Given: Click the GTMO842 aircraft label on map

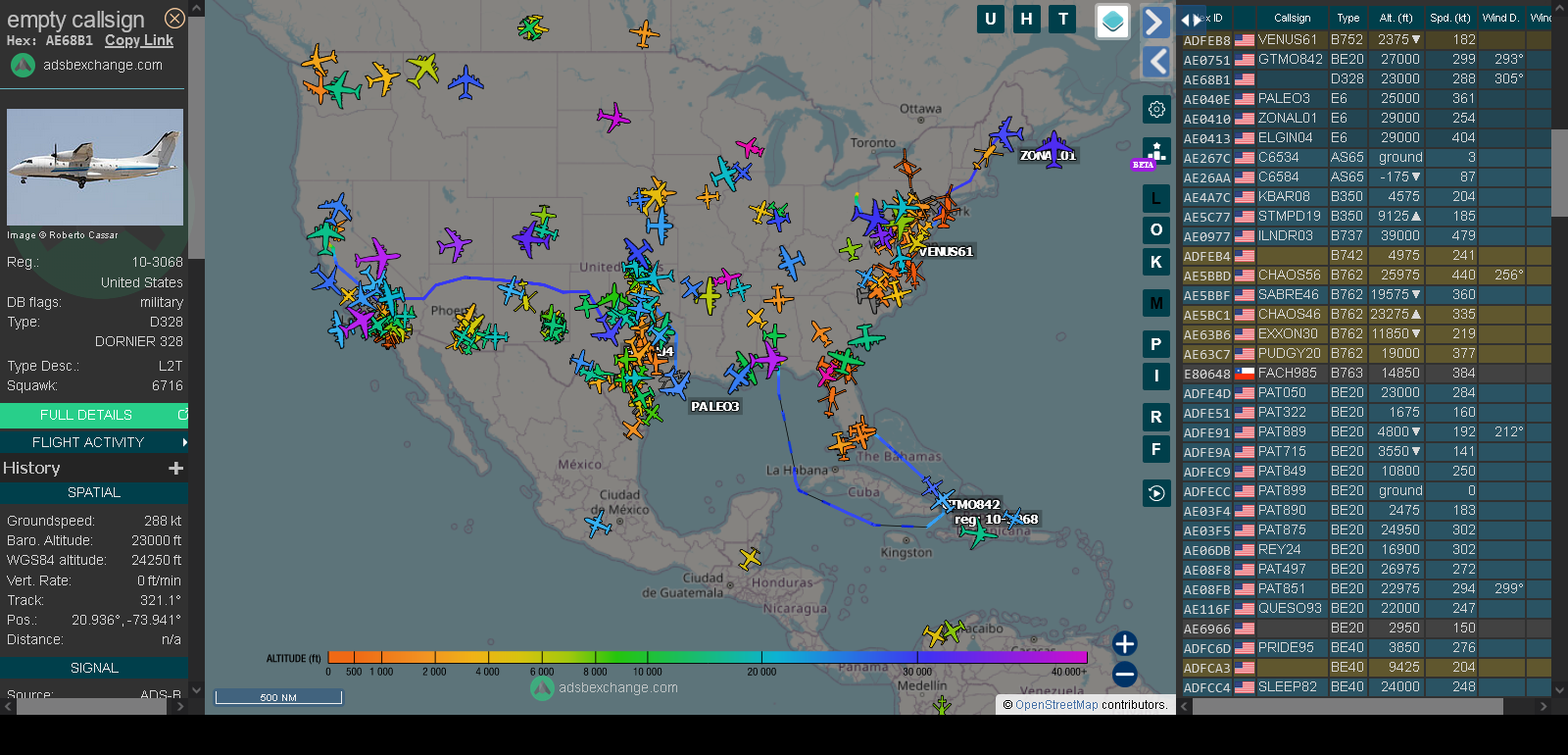Looking at the screenshot, I should pyautogui.click(x=974, y=504).
